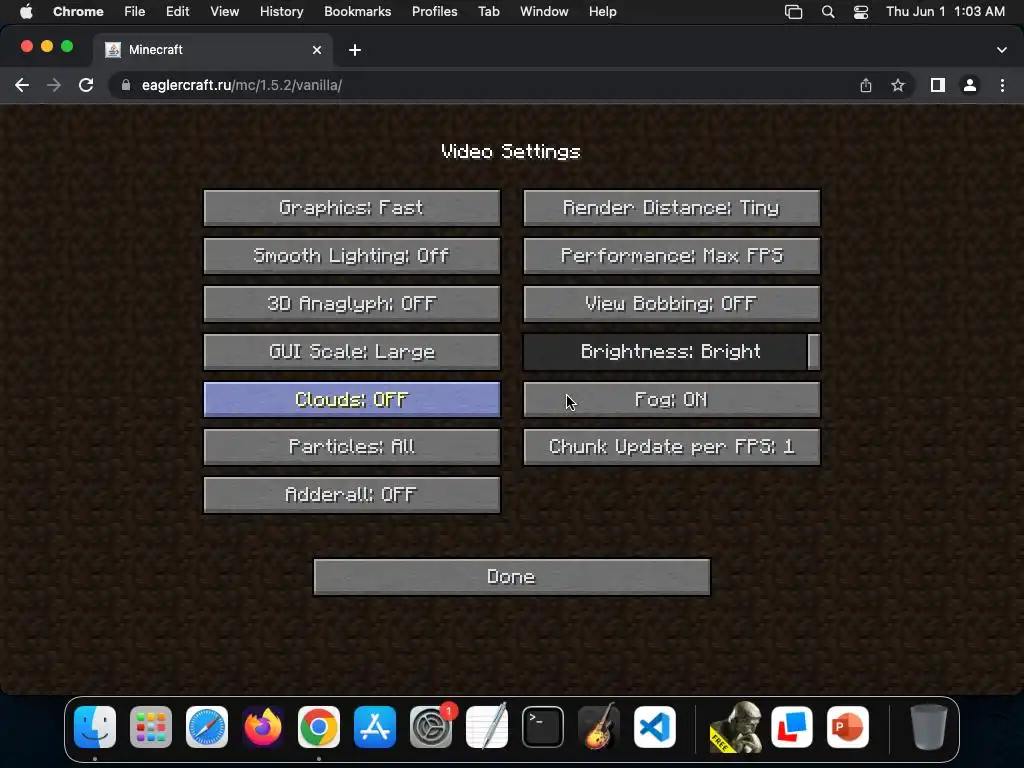
Task: Open Chrome three-dot menu
Action: coord(1002,85)
